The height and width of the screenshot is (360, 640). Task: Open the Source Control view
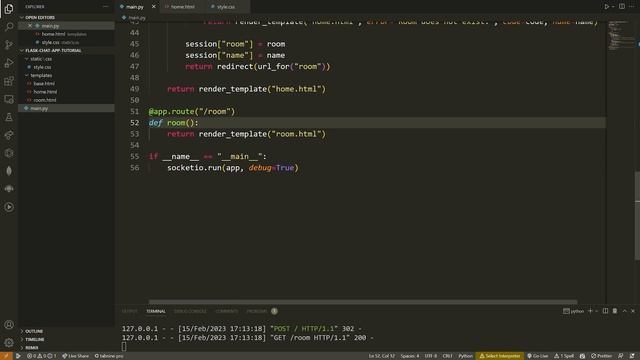tap(9, 45)
